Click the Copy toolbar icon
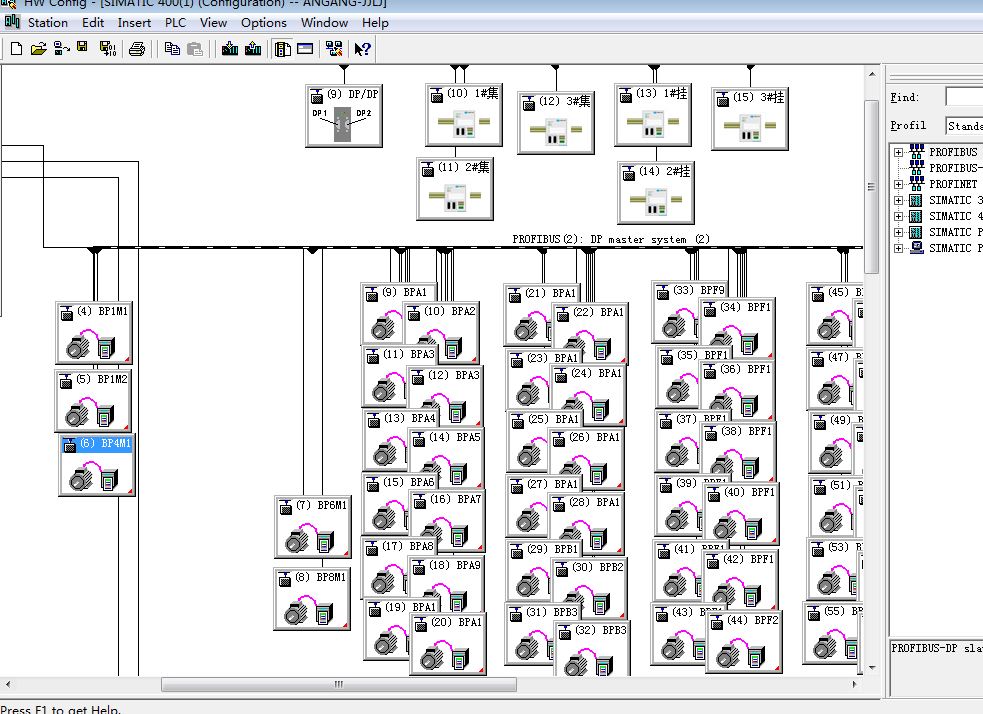This screenshot has width=983, height=714. pyautogui.click(x=172, y=49)
